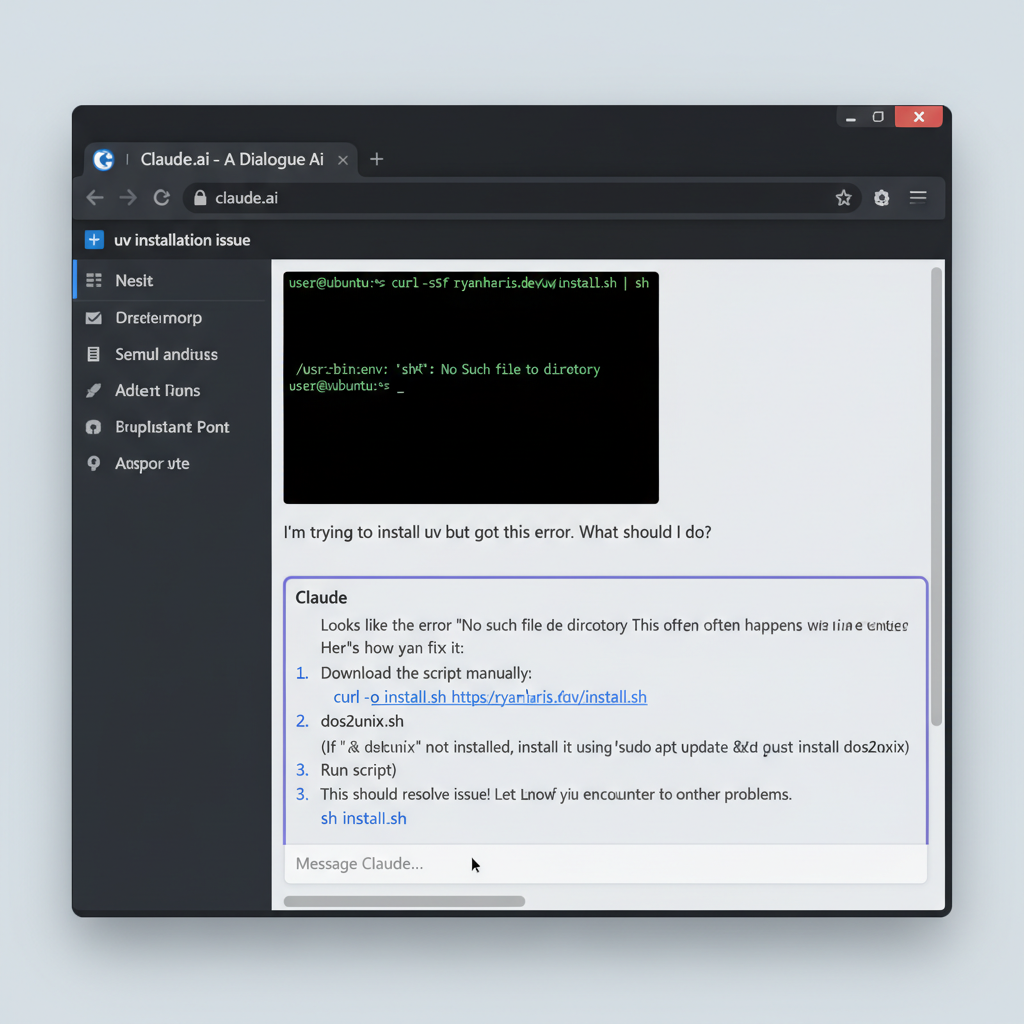Select the Run script) step text

(359, 770)
